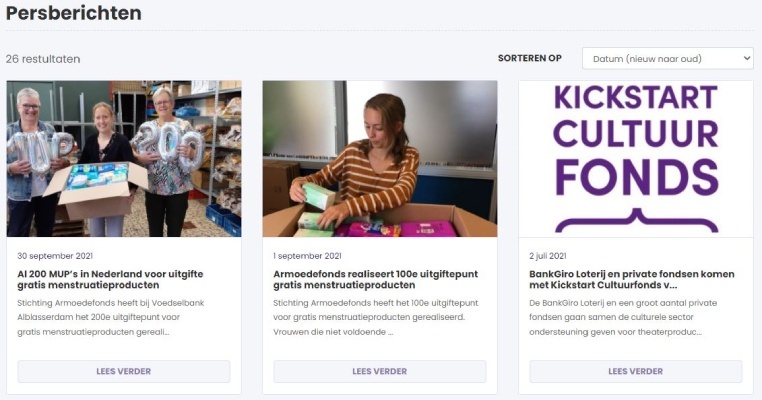Click the '1 september 2021' date label

307,255
